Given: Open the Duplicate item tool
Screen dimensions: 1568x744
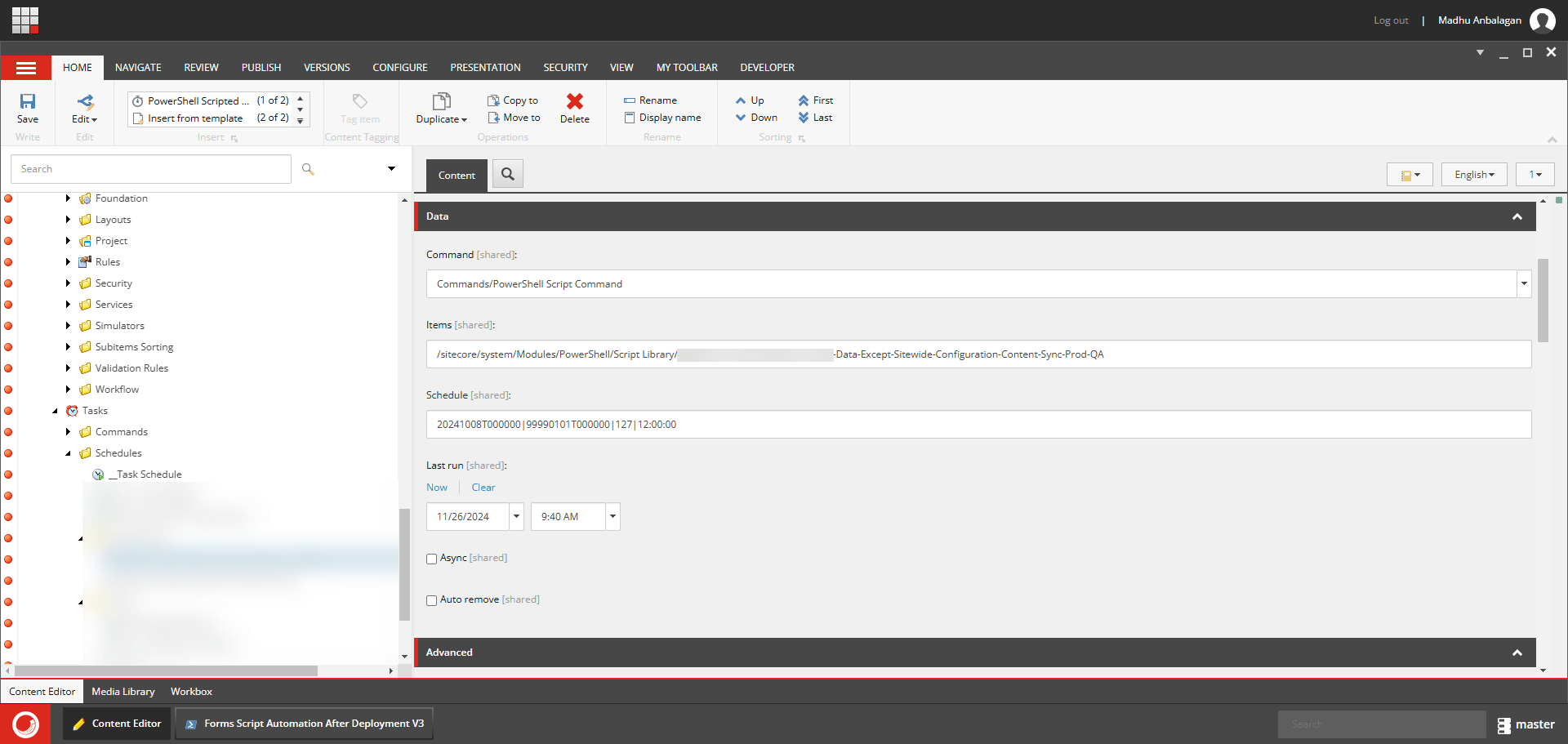Looking at the screenshot, I should [441, 107].
